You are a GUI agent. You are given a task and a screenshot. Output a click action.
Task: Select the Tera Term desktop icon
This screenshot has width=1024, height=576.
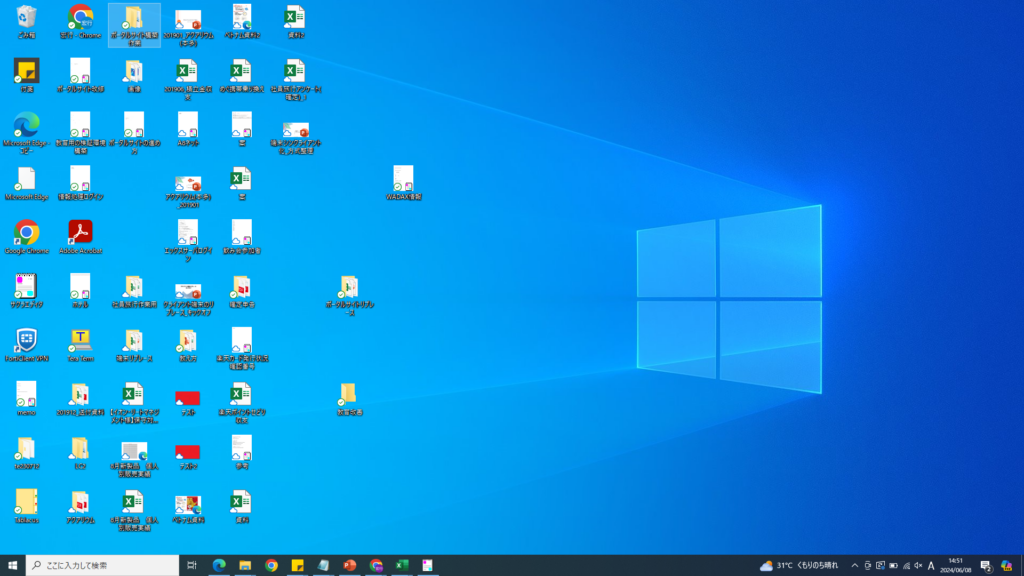pyautogui.click(x=80, y=341)
